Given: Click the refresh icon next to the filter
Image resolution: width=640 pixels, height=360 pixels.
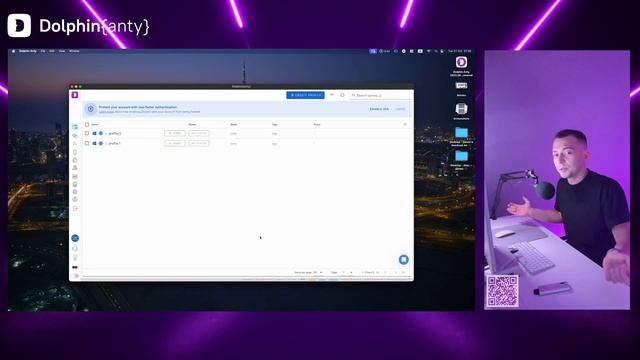Looking at the screenshot, I should [342, 95].
